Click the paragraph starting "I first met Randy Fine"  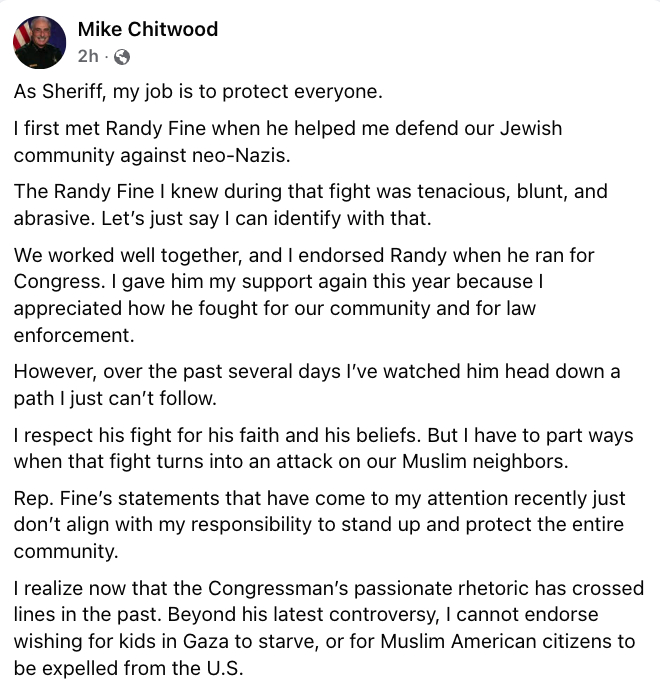288,141
